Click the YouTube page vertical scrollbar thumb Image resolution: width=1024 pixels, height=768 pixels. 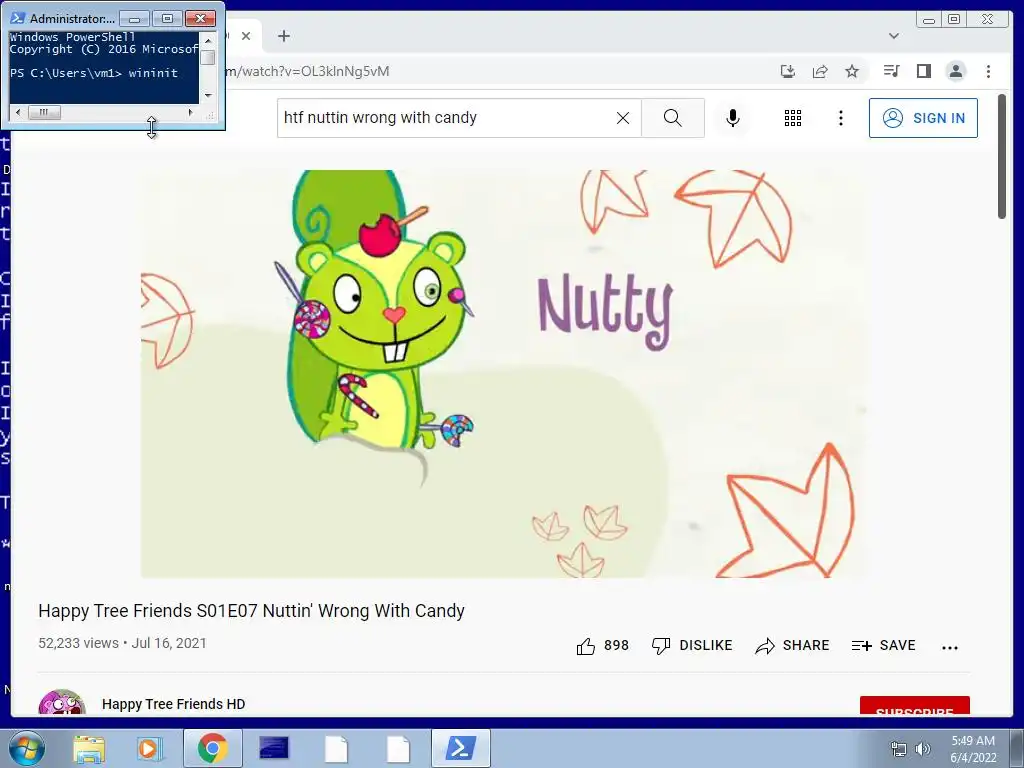[1002, 157]
